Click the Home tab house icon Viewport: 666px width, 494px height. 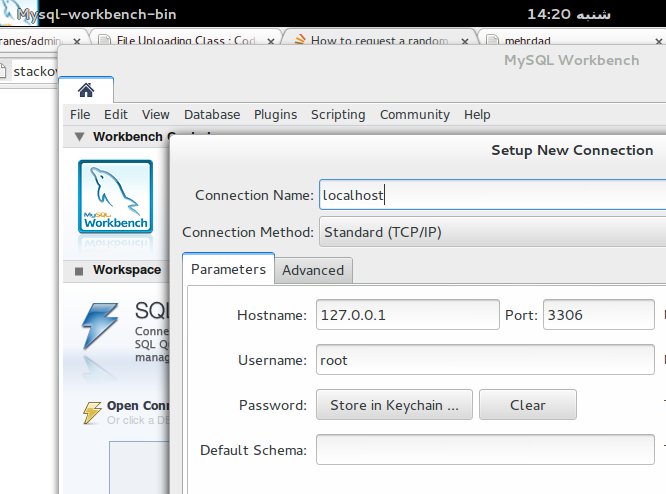(86, 89)
